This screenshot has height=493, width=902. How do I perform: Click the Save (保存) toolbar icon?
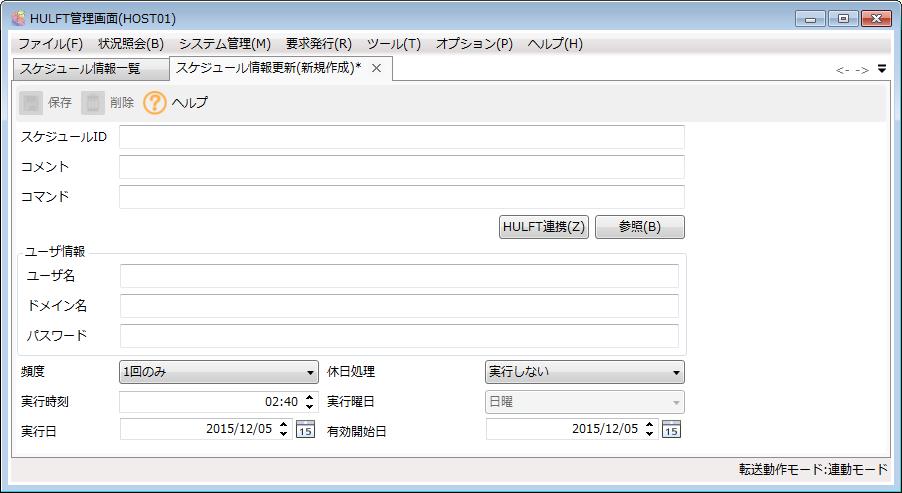[31, 103]
